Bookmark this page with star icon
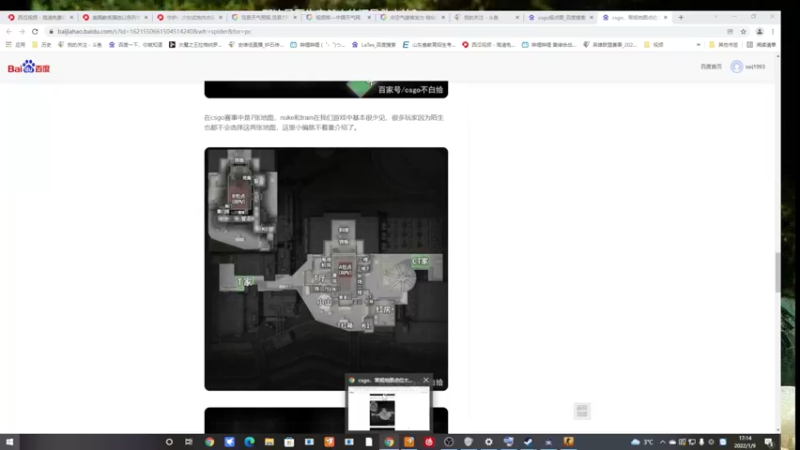 (743, 32)
